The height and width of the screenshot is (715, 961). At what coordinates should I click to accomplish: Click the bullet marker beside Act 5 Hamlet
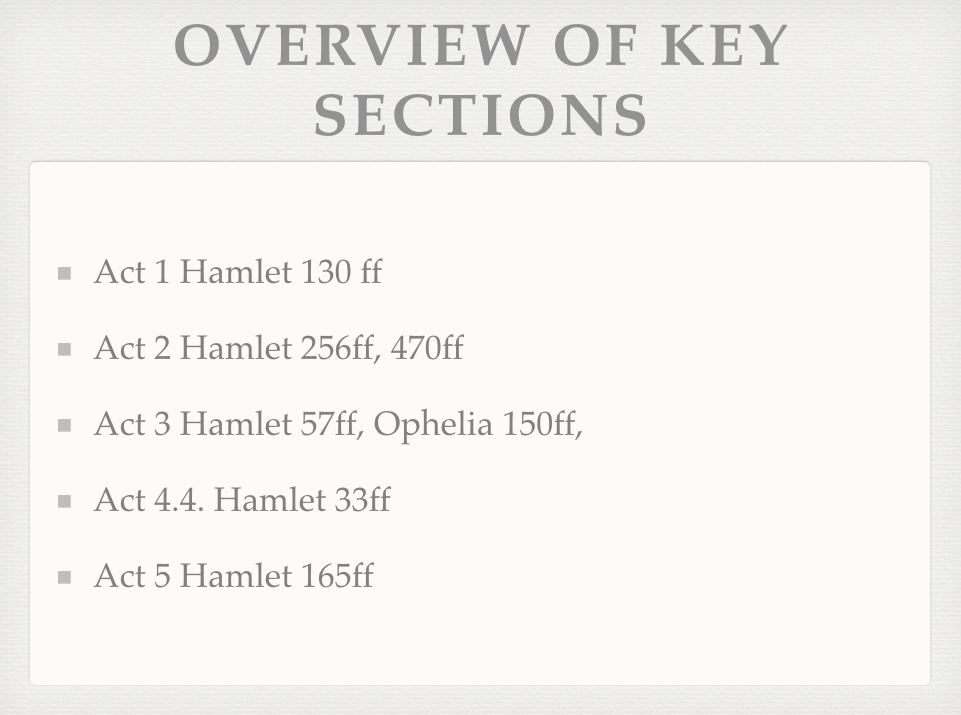(x=65, y=577)
